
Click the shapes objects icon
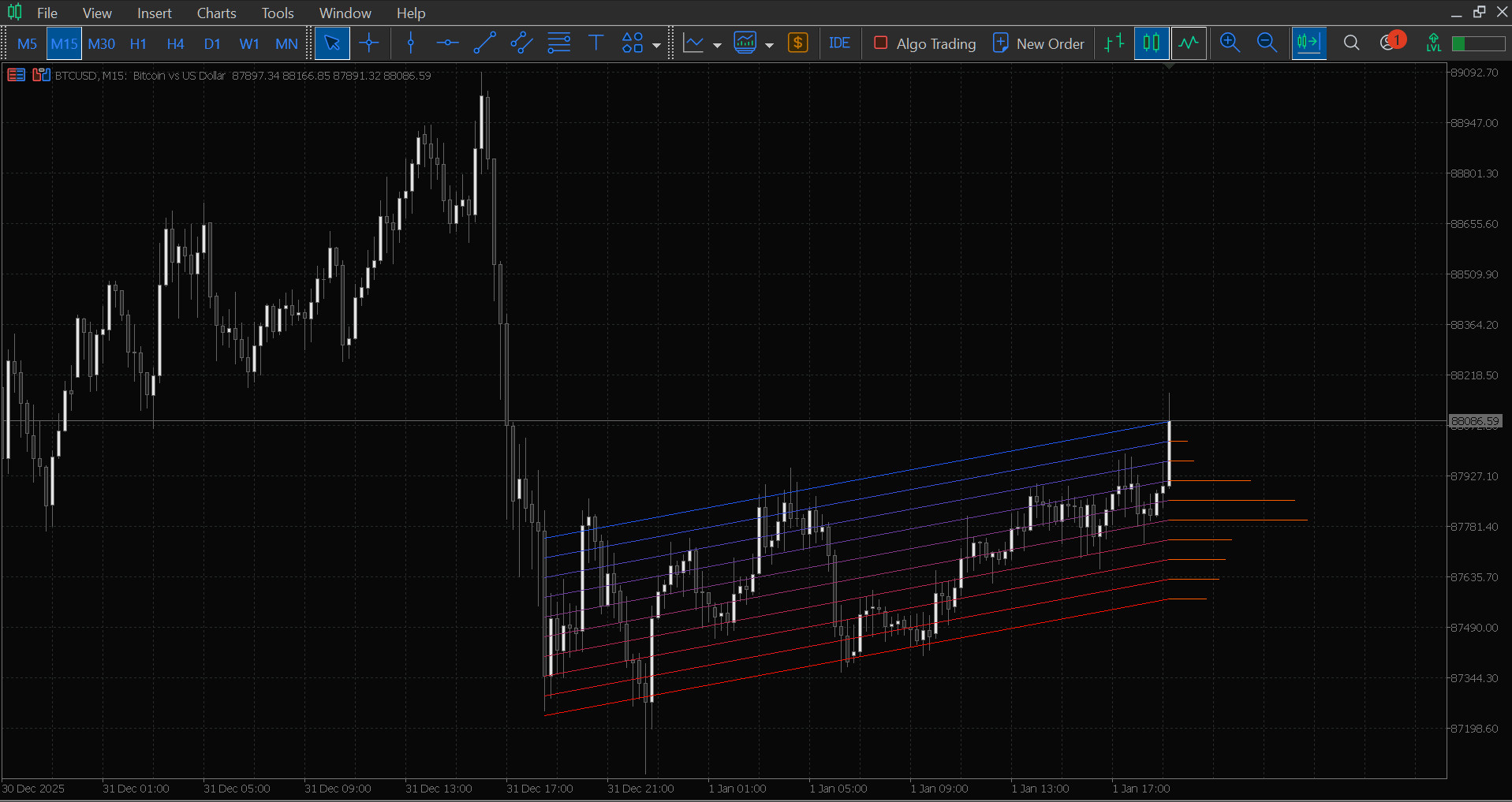pos(633,43)
